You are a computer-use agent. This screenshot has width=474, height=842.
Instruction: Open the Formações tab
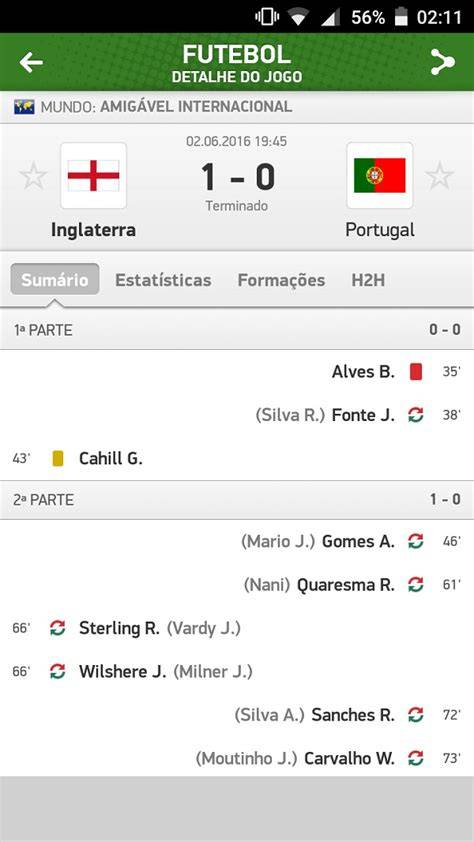(x=281, y=280)
